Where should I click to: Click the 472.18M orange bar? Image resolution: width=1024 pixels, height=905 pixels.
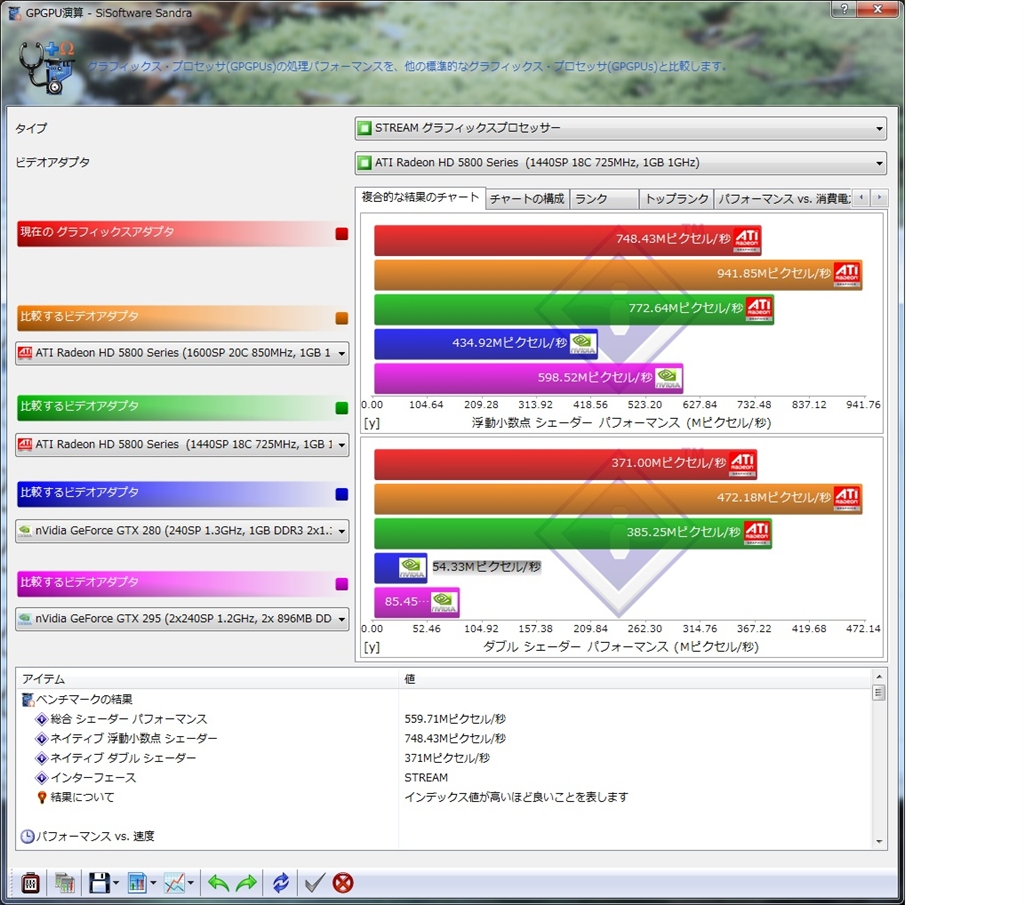pyautogui.click(x=618, y=498)
